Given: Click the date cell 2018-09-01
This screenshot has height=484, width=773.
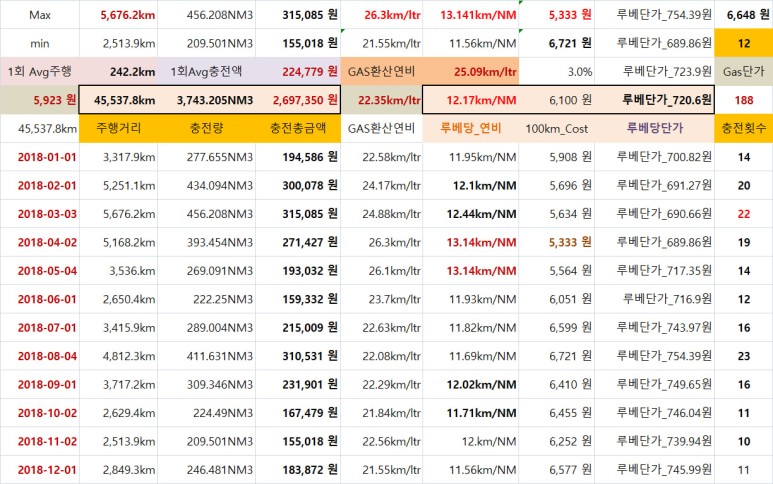Looking at the screenshot, I should tap(39, 384).
